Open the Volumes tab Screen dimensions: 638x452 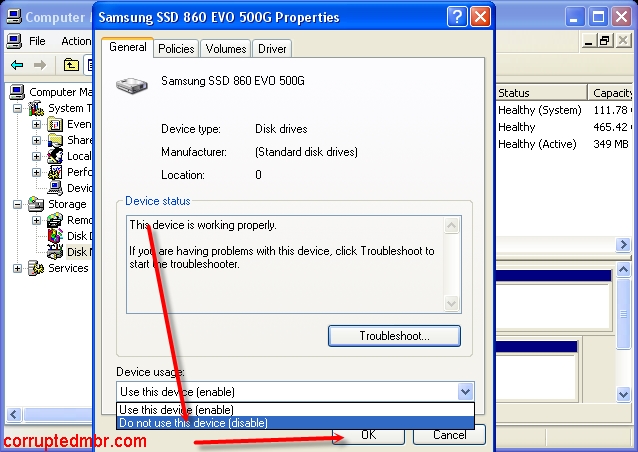coord(226,49)
